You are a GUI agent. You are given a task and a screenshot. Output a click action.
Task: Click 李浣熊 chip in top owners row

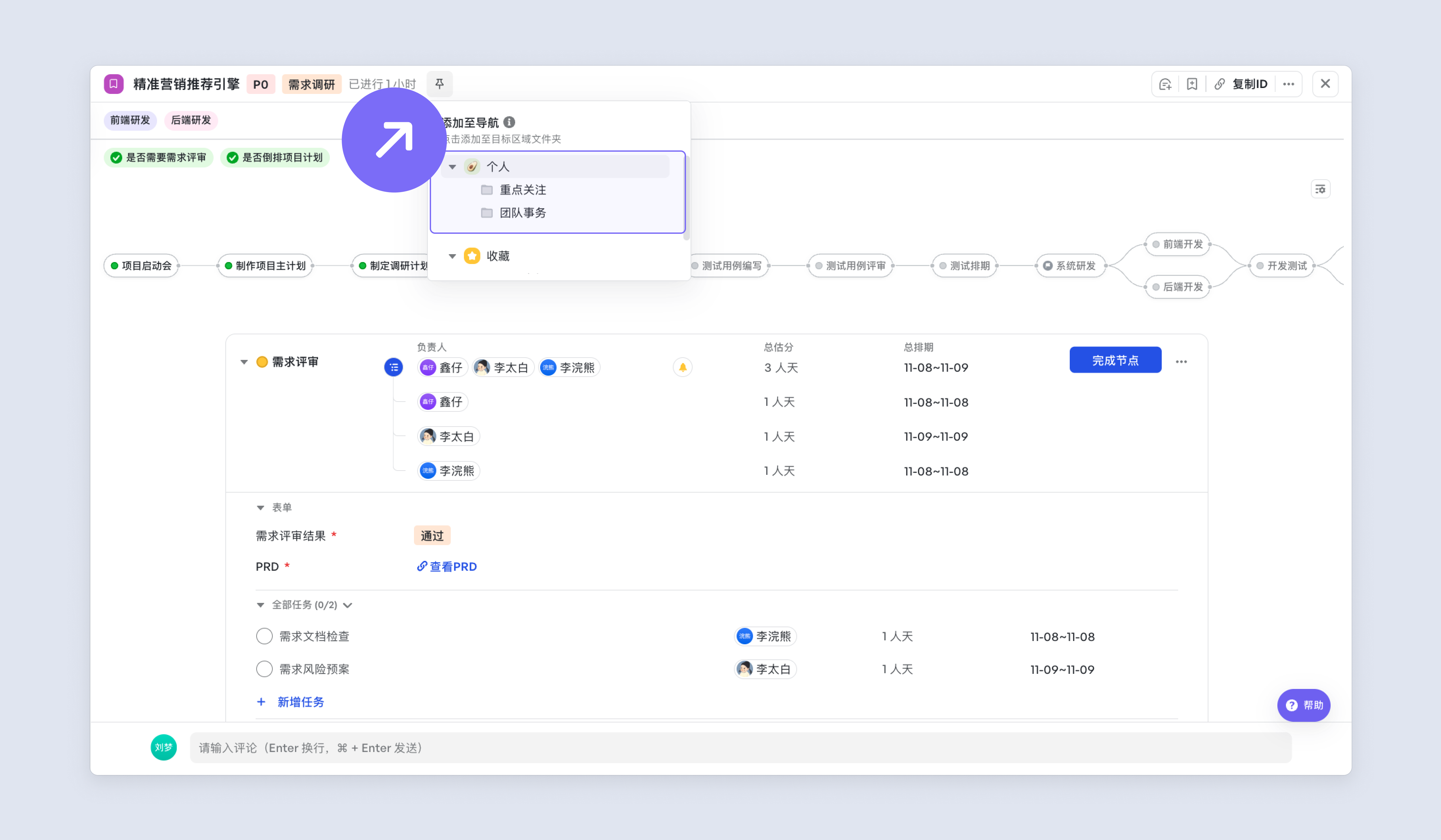coord(570,367)
